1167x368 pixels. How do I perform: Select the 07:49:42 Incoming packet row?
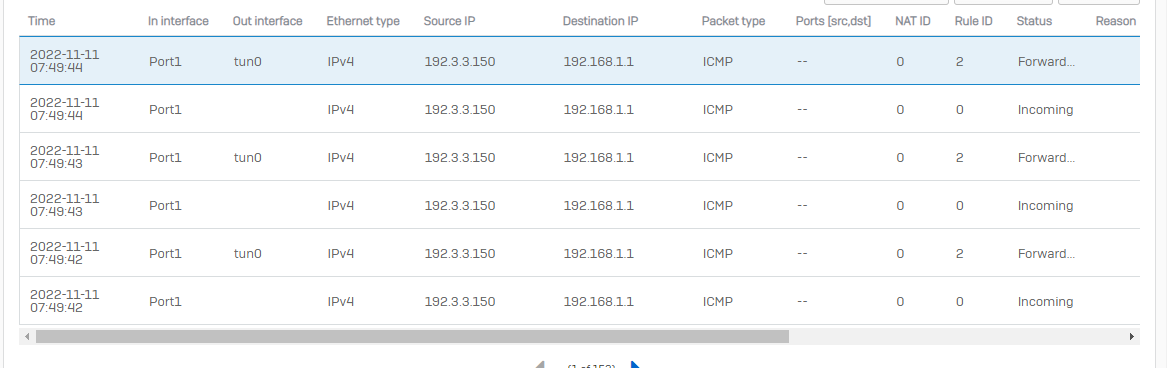tap(580, 301)
